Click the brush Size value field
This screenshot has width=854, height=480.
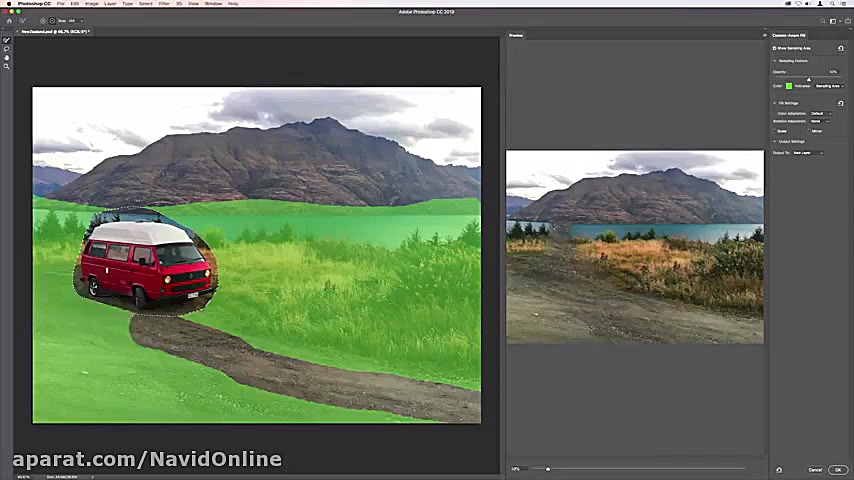click(71, 21)
